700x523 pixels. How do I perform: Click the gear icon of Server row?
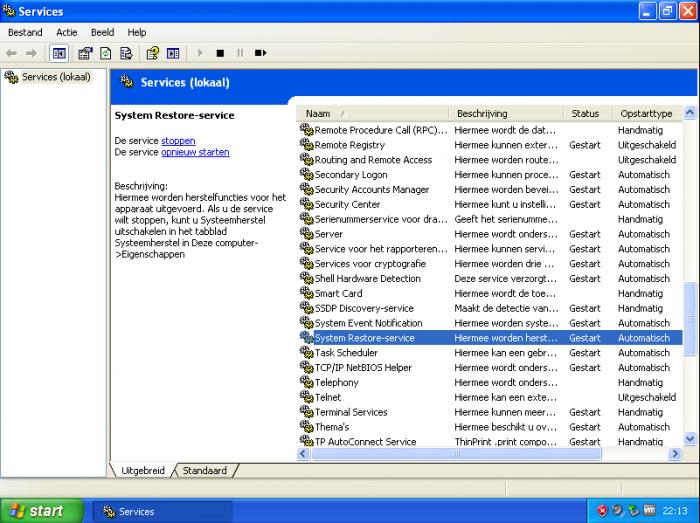[x=306, y=234]
